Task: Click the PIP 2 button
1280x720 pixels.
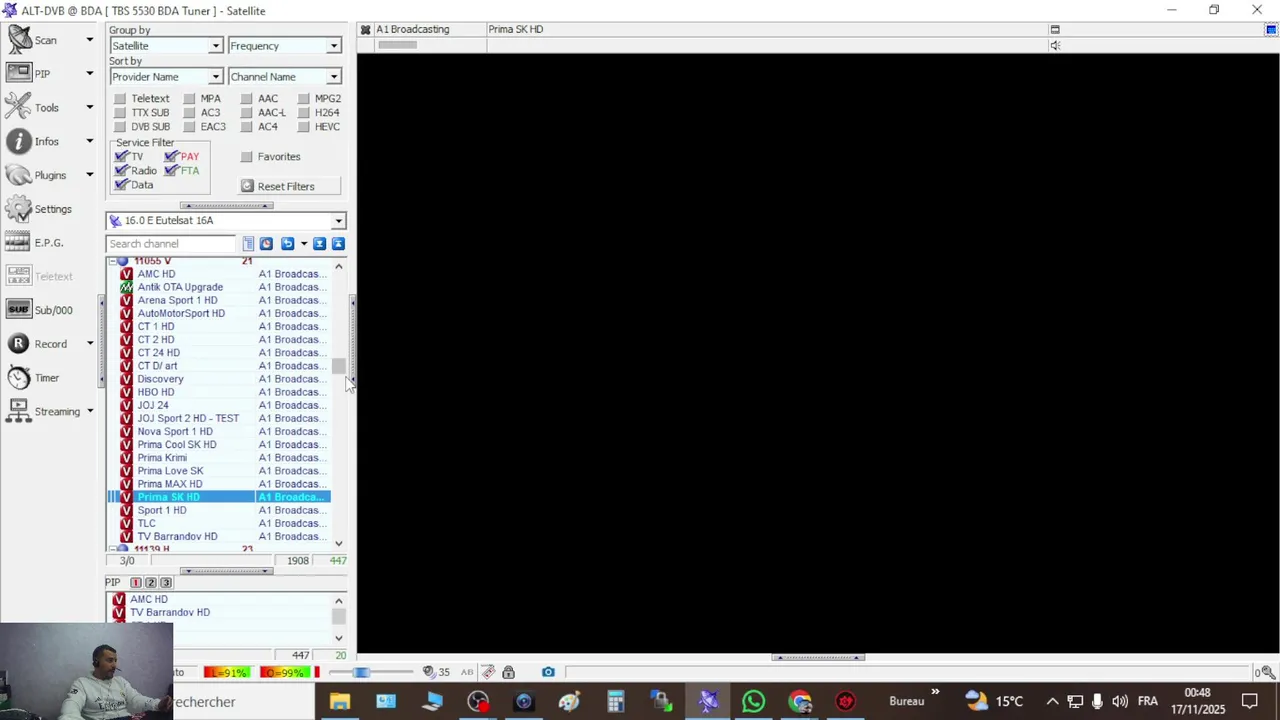Action: [151, 583]
